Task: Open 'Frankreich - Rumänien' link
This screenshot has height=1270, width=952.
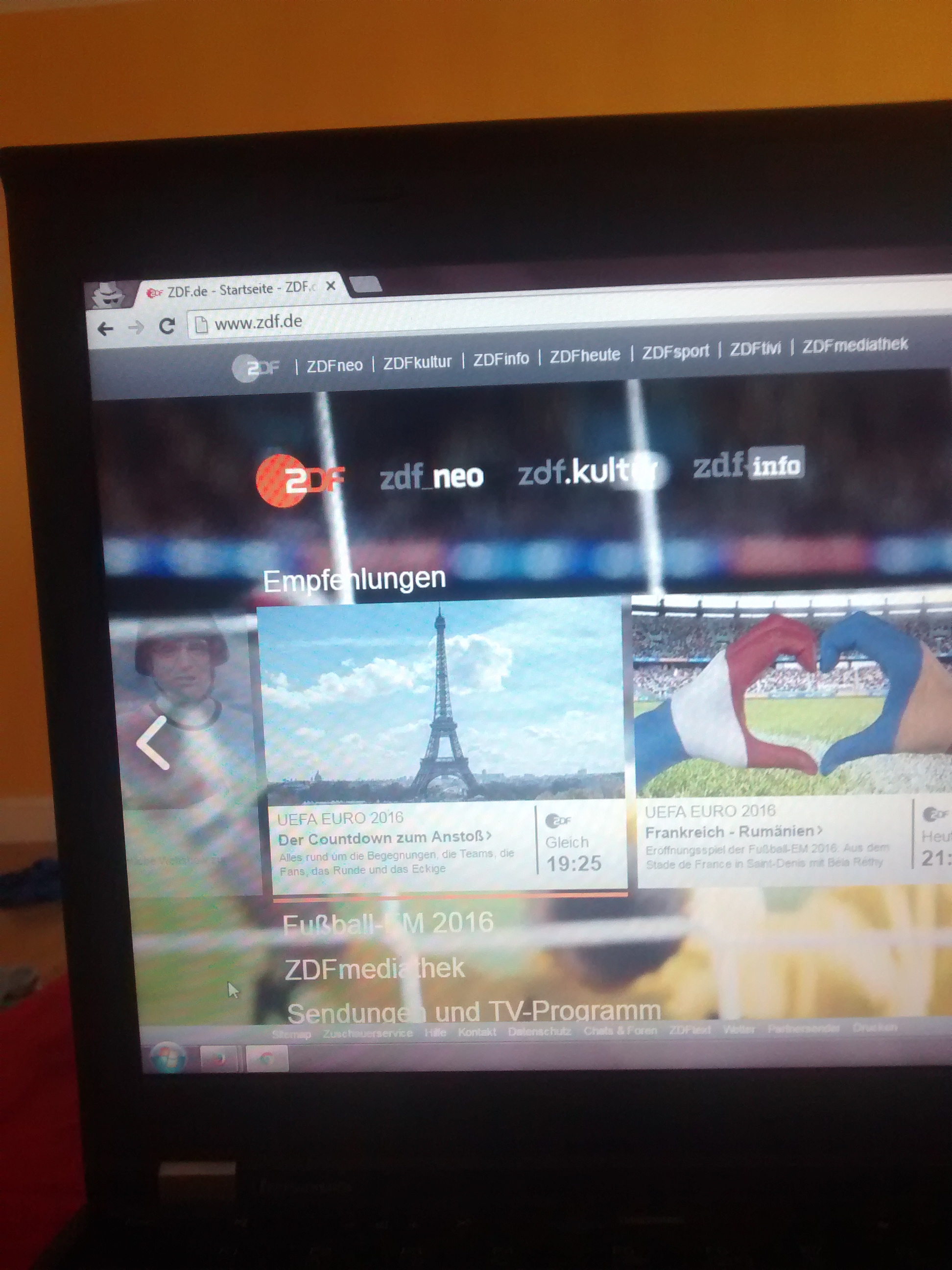Action: click(734, 831)
